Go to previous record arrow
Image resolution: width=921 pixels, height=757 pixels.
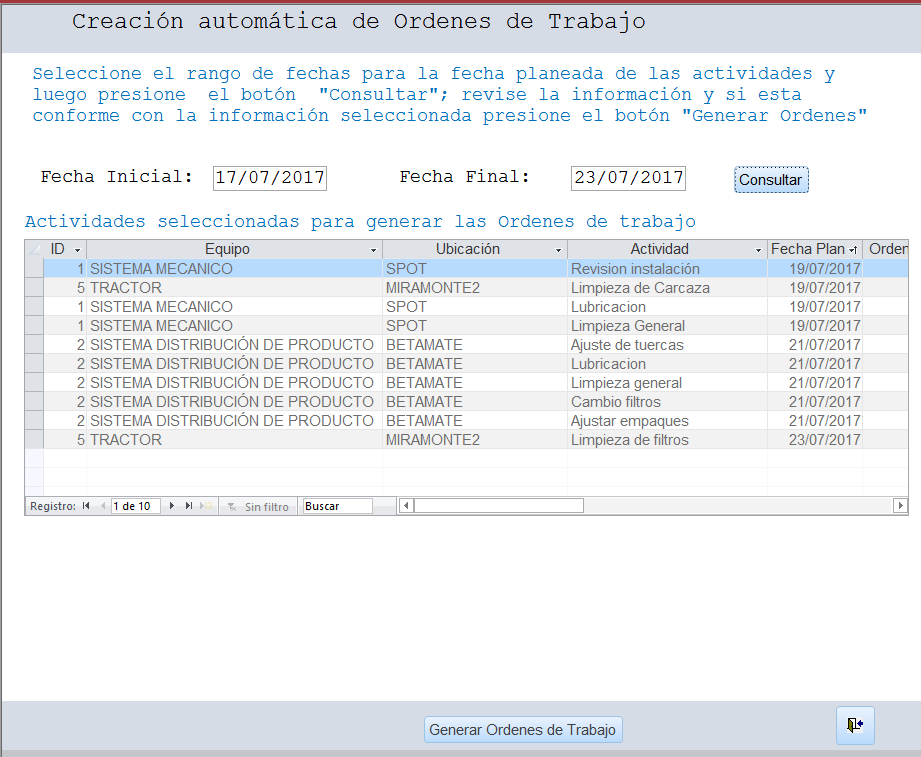click(x=102, y=506)
